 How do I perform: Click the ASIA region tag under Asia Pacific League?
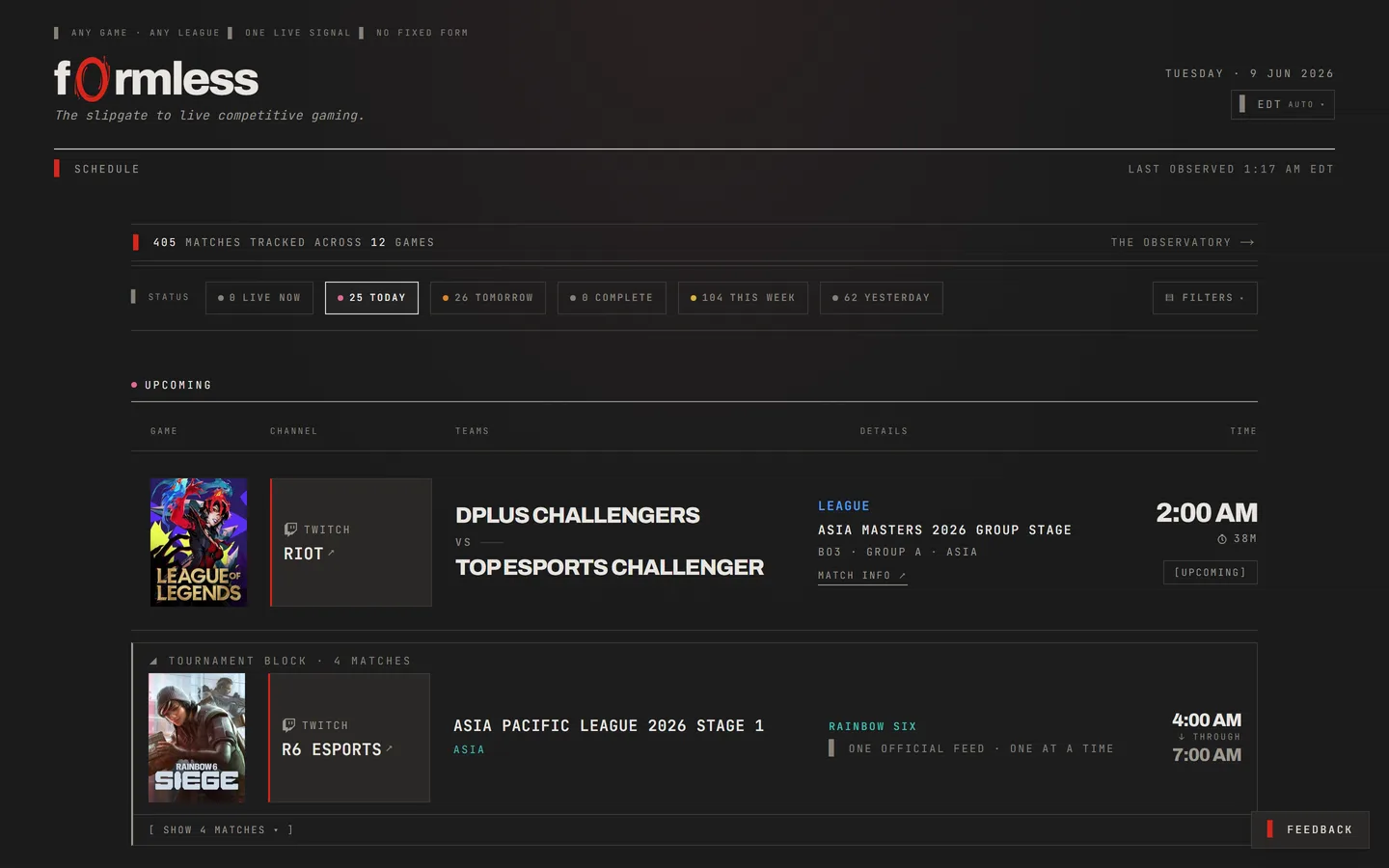[469, 749]
